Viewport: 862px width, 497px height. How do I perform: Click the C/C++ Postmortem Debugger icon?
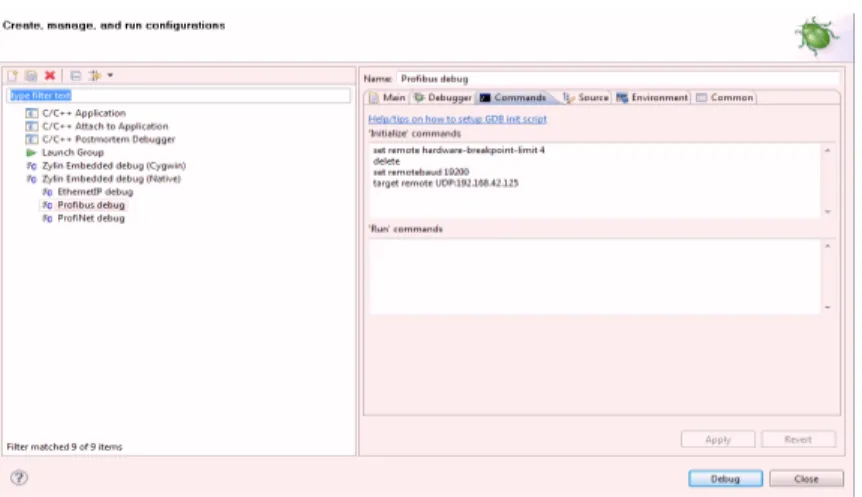click(x=32, y=139)
